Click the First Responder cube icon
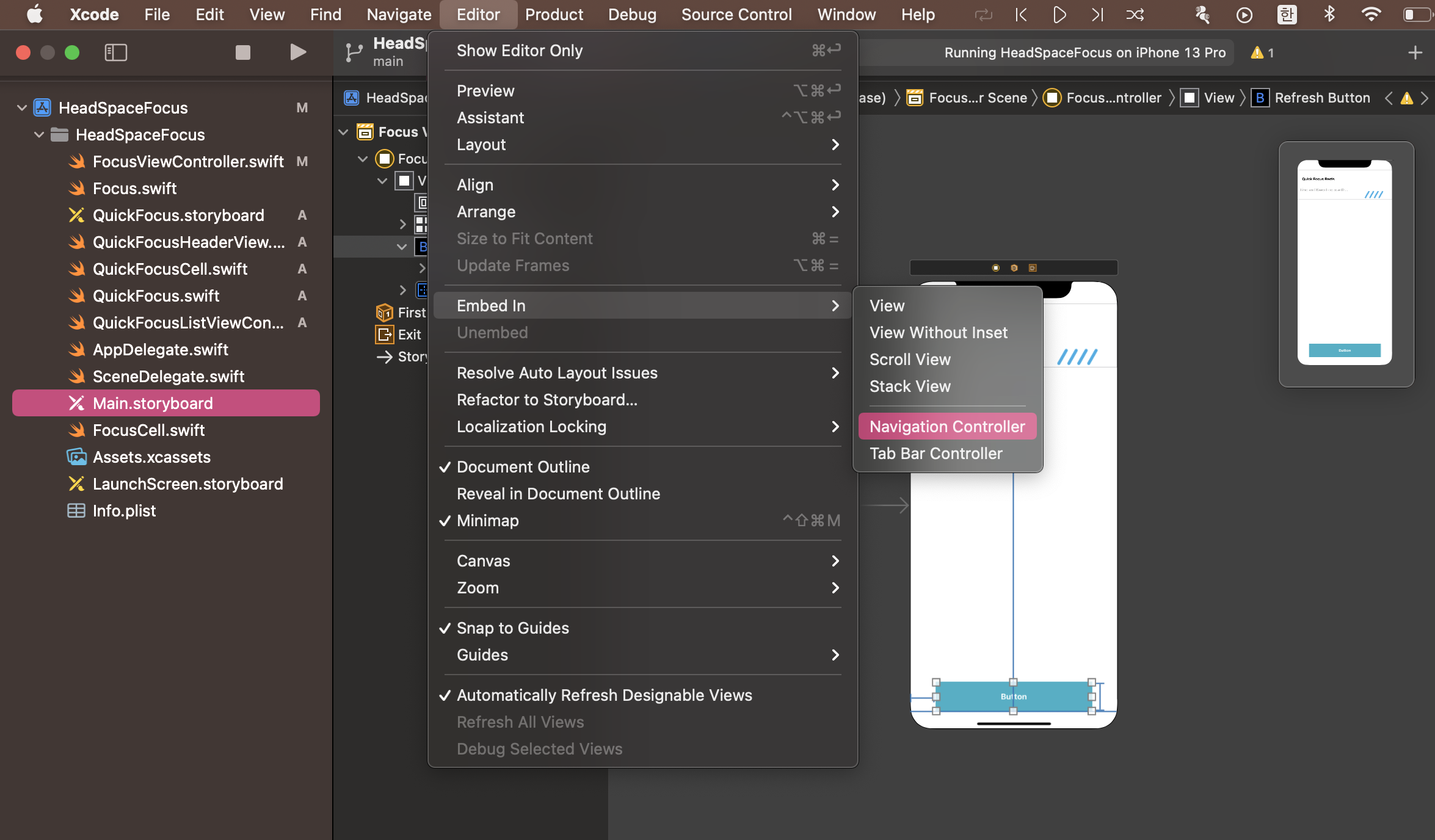Image resolution: width=1435 pixels, height=840 pixels. click(x=384, y=313)
